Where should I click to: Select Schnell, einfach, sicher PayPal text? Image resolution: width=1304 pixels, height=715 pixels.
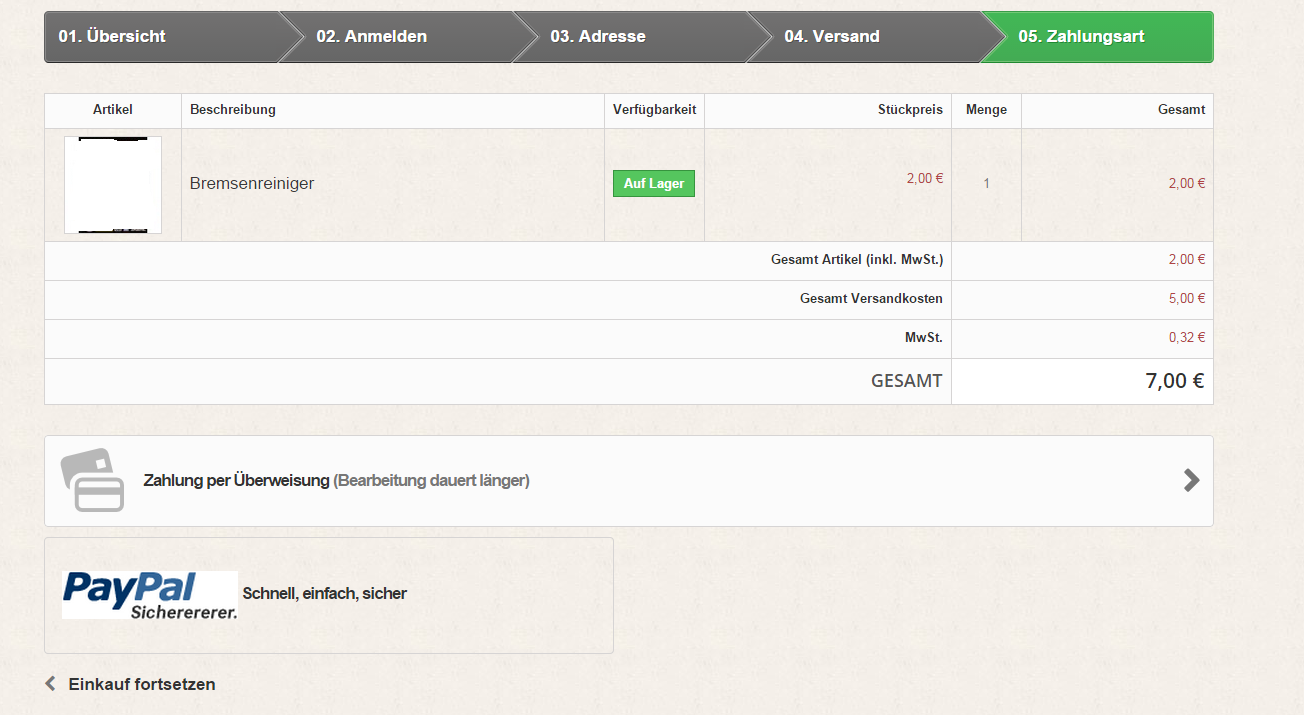325,594
